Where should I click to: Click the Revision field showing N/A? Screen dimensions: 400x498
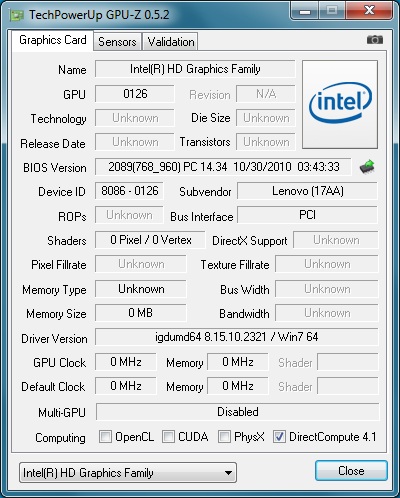coord(266,94)
